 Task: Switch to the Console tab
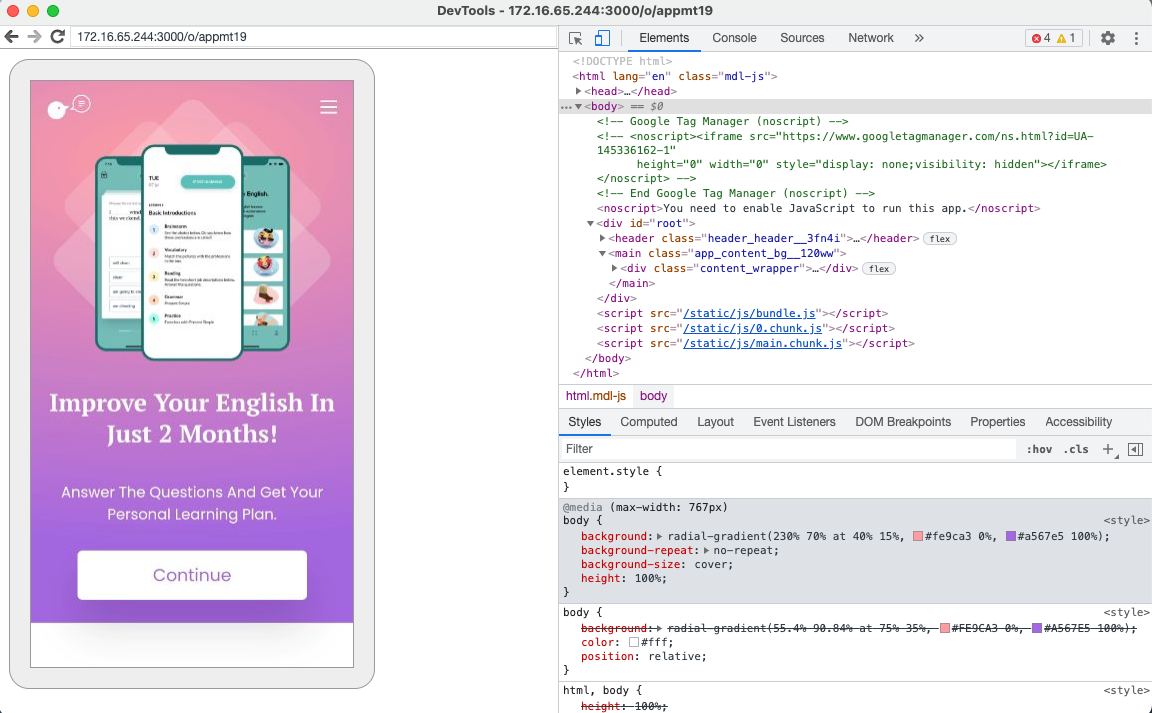[734, 38]
